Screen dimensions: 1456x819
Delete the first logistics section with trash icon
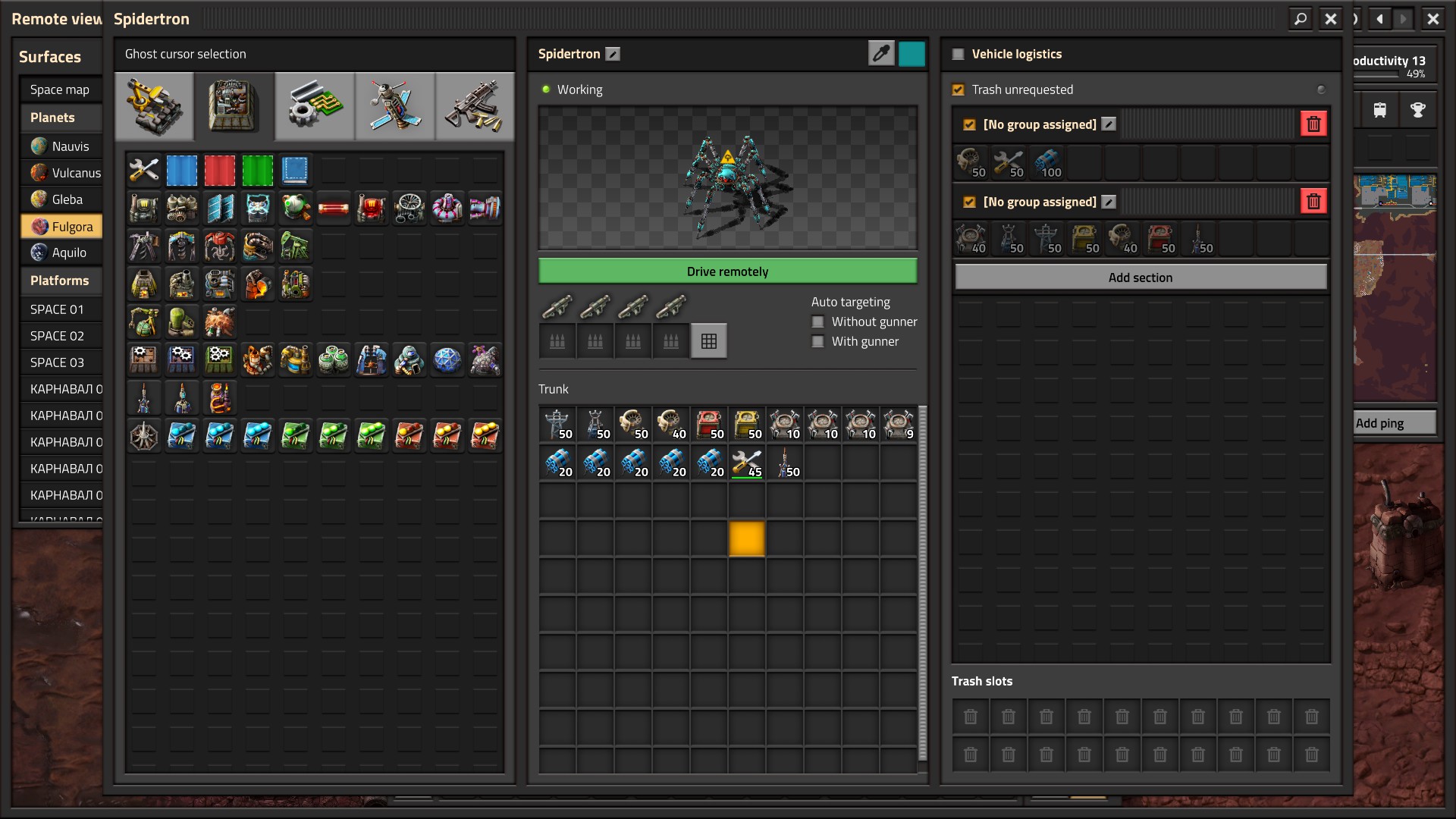tap(1314, 124)
